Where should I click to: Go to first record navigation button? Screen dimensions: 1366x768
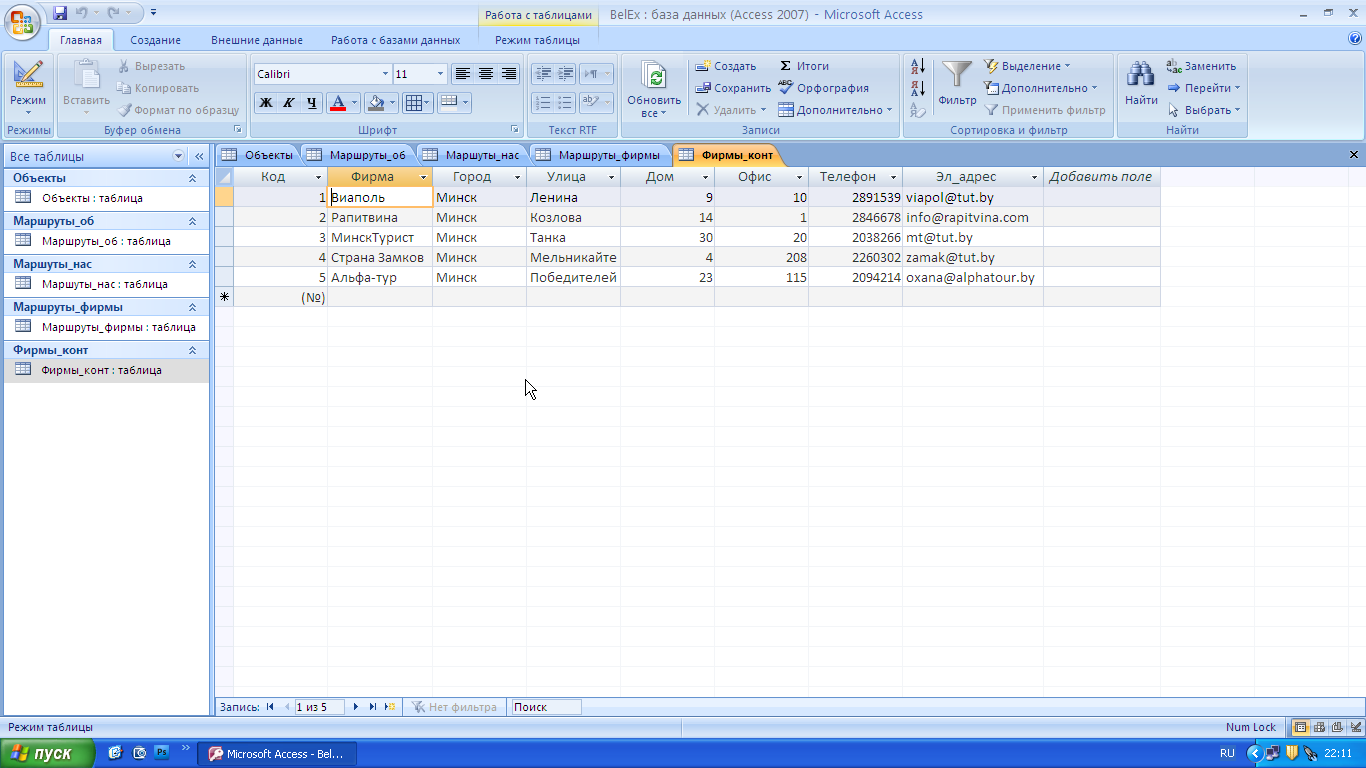(270, 707)
